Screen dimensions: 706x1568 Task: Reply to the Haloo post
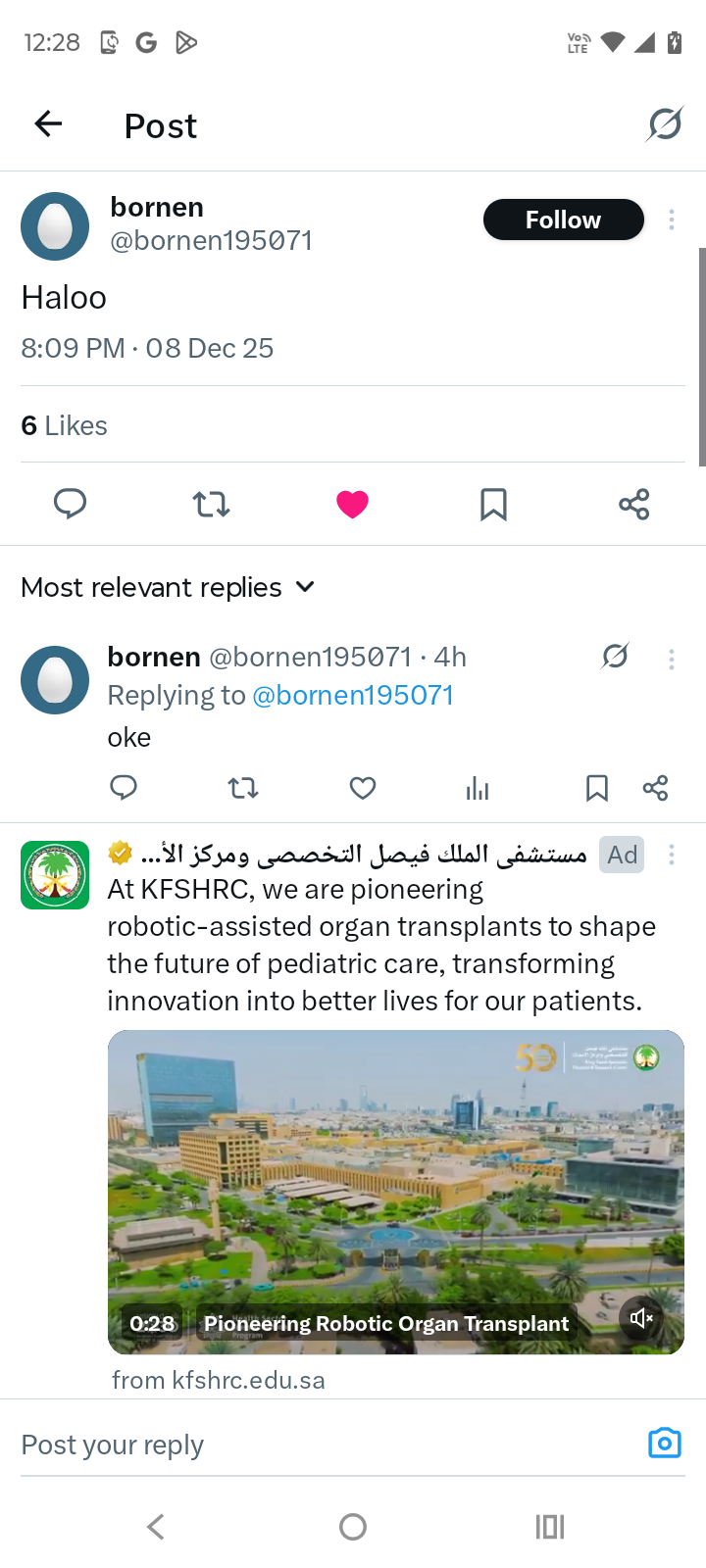point(70,504)
